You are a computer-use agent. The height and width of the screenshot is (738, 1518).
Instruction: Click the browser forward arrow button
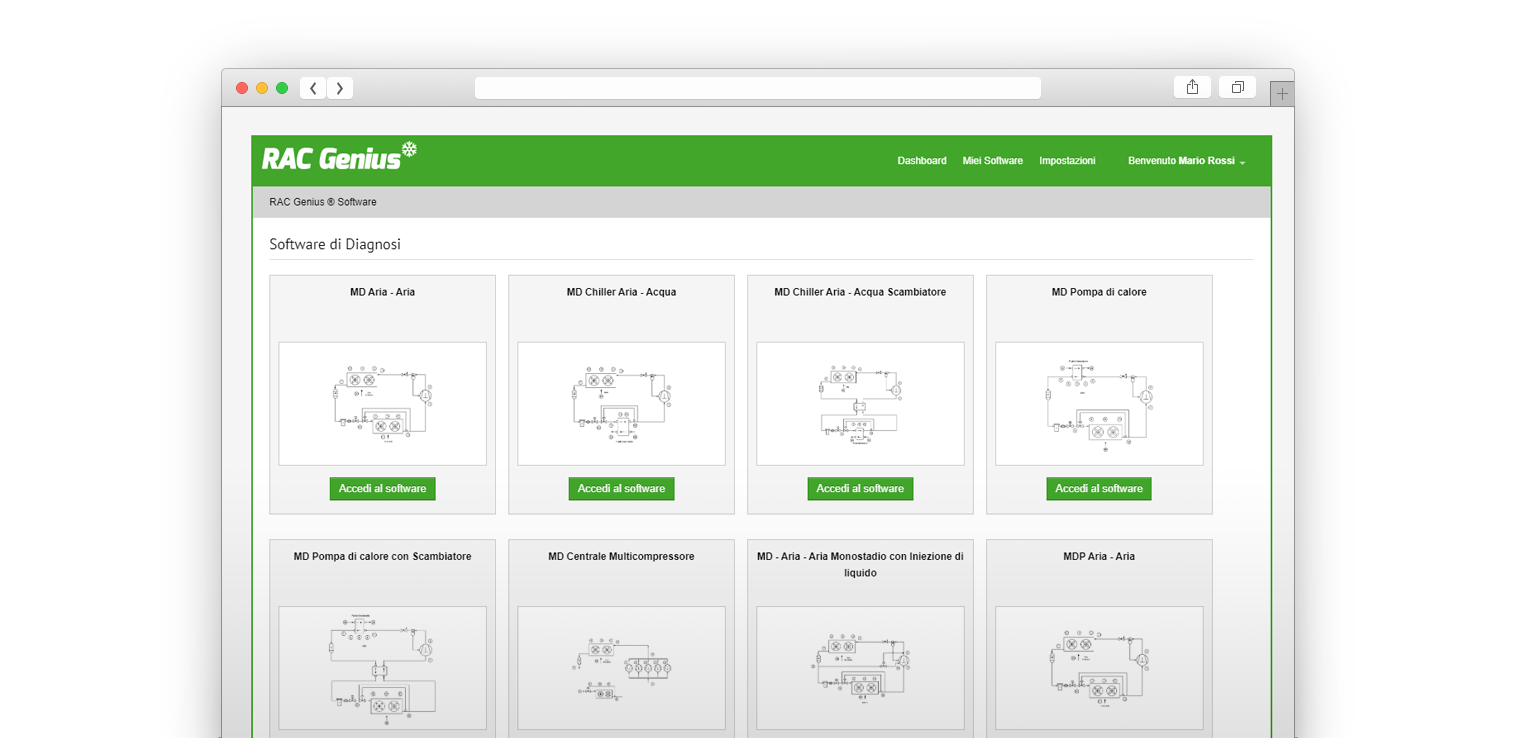click(340, 88)
